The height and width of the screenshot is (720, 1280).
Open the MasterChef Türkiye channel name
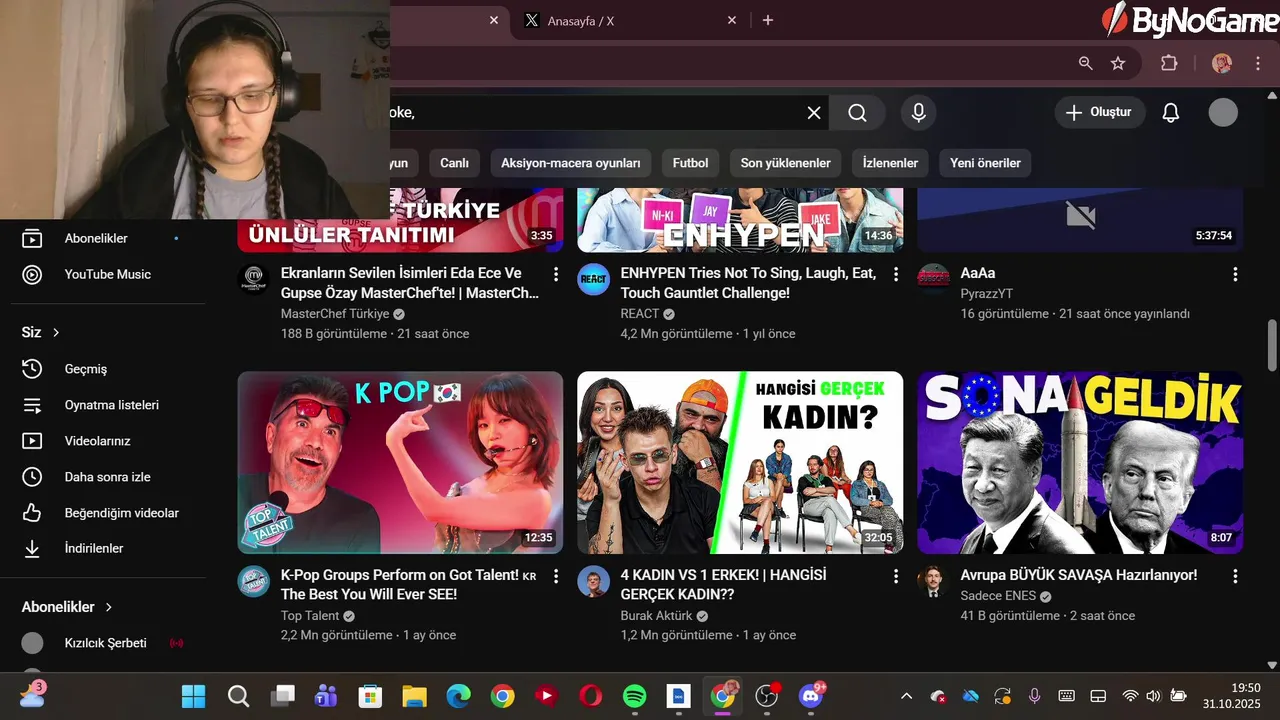click(x=335, y=313)
